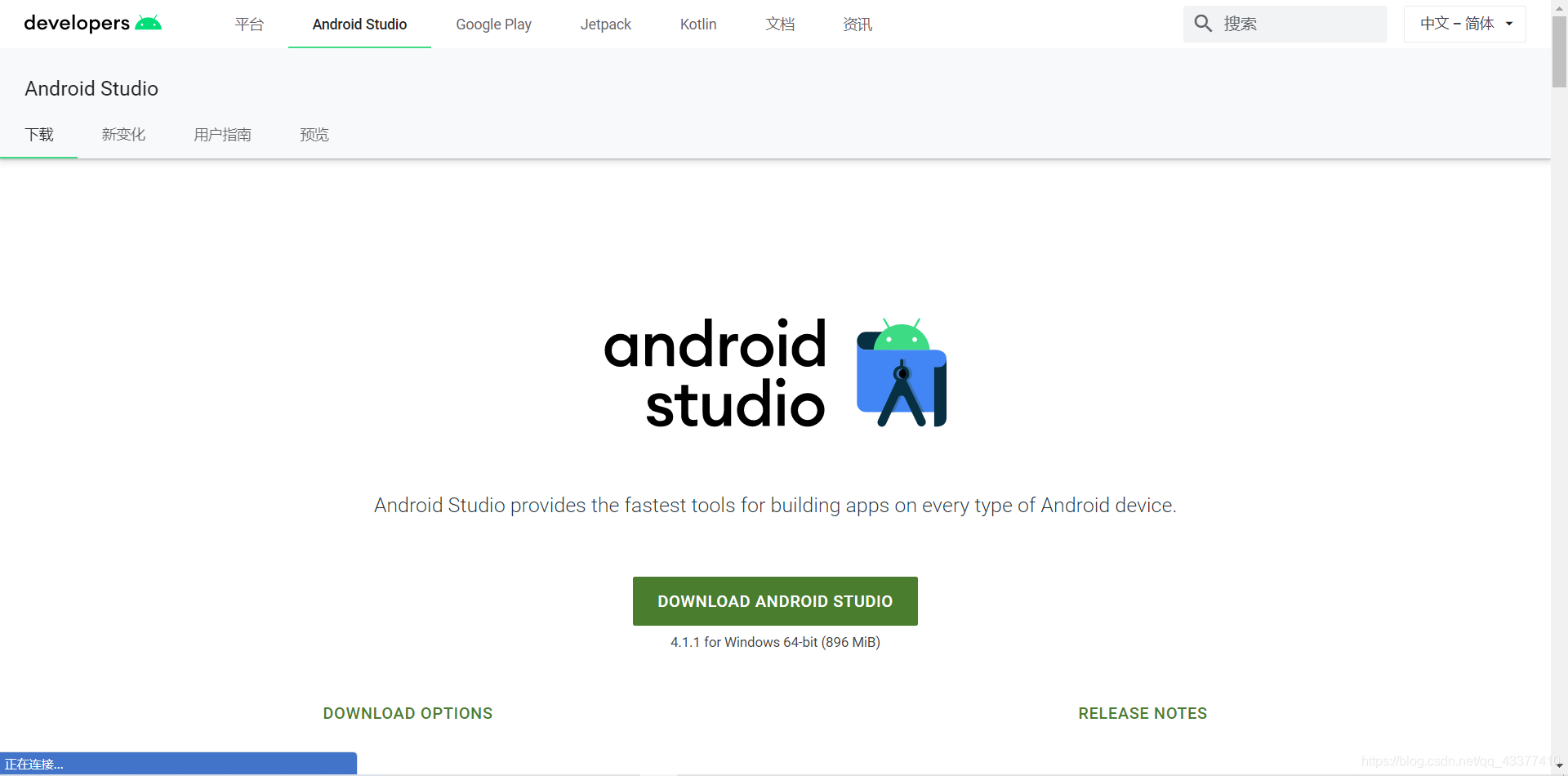The height and width of the screenshot is (776, 1568).
Task: Click the Android Studio compass logo image
Action: pyautogui.click(x=902, y=372)
